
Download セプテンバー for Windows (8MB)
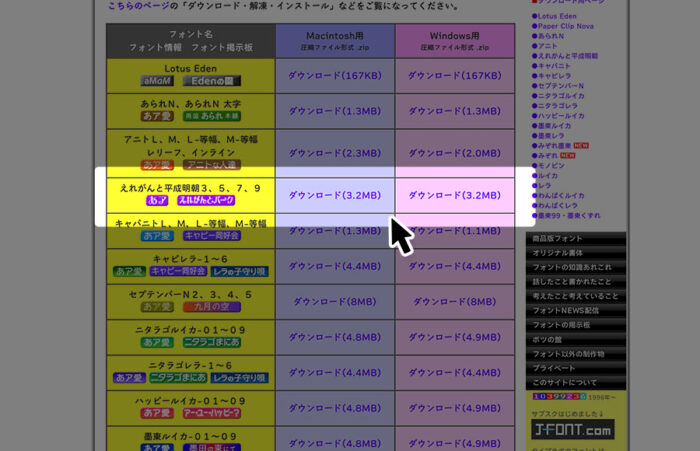455,301
